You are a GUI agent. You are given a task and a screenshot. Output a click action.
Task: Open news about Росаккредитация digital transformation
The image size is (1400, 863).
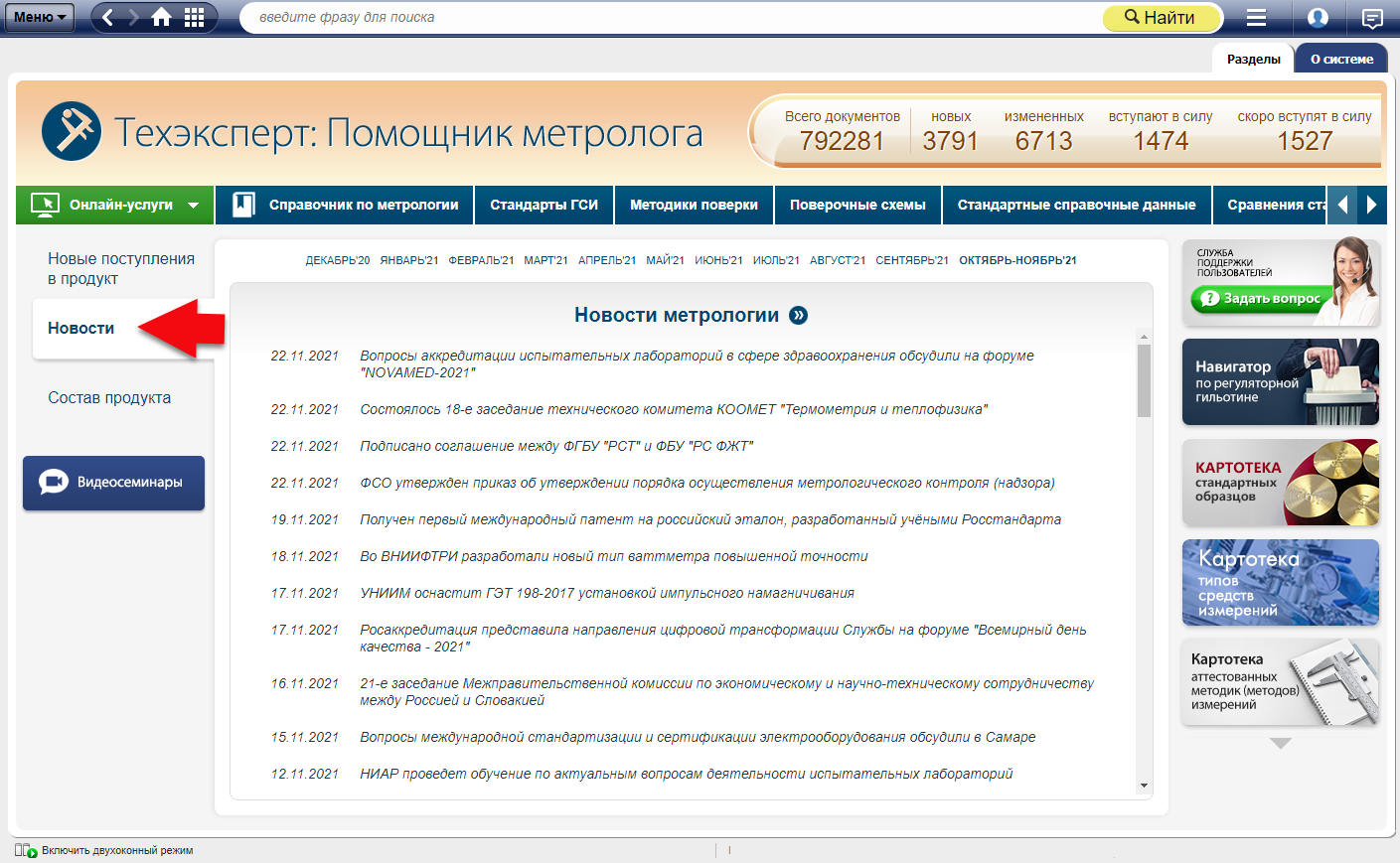[x=723, y=639]
